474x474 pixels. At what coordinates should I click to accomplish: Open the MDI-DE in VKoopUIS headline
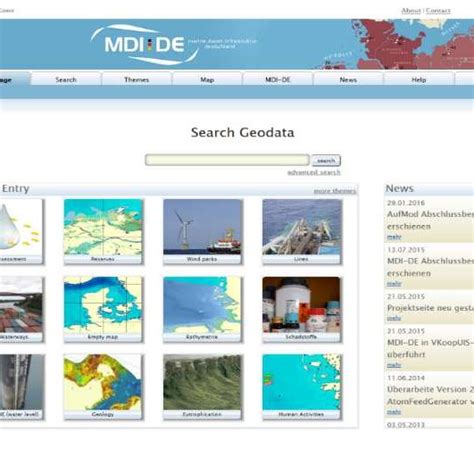[x=430, y=348]
